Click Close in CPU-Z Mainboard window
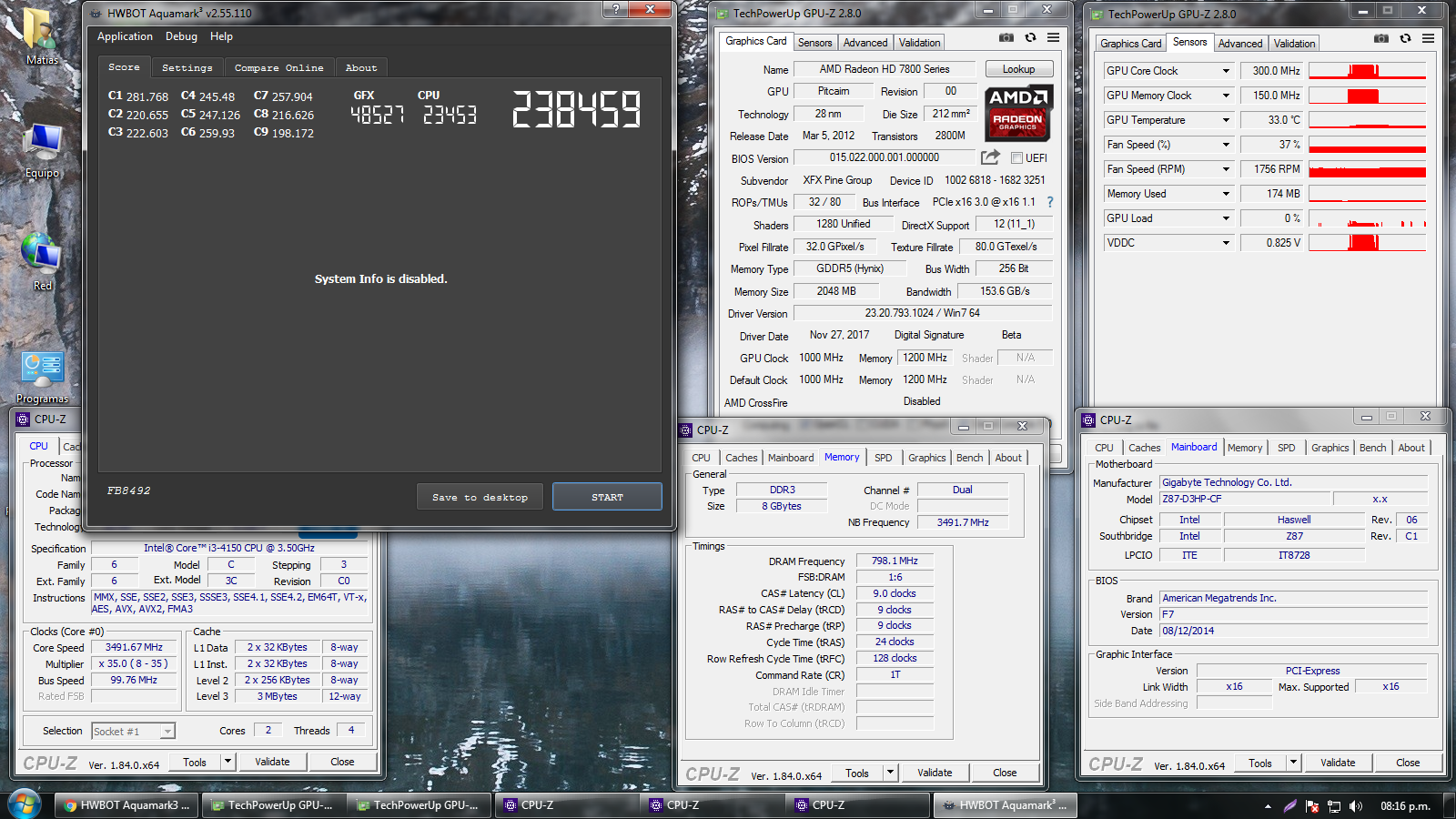The image size is (1456, 819). [1408, 763]
